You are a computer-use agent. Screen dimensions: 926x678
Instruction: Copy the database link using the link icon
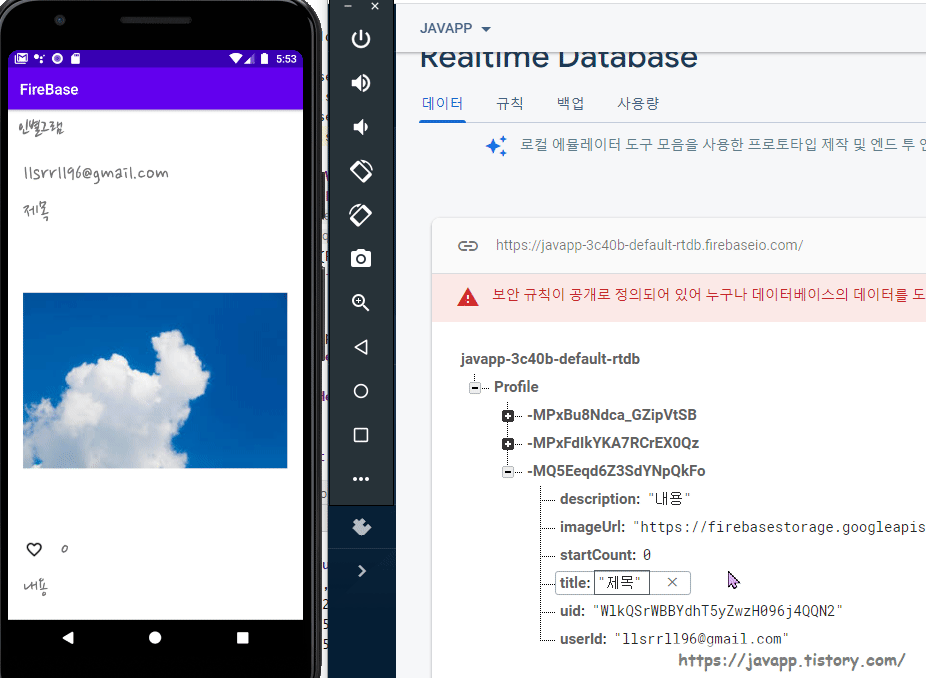coord(468,246)
